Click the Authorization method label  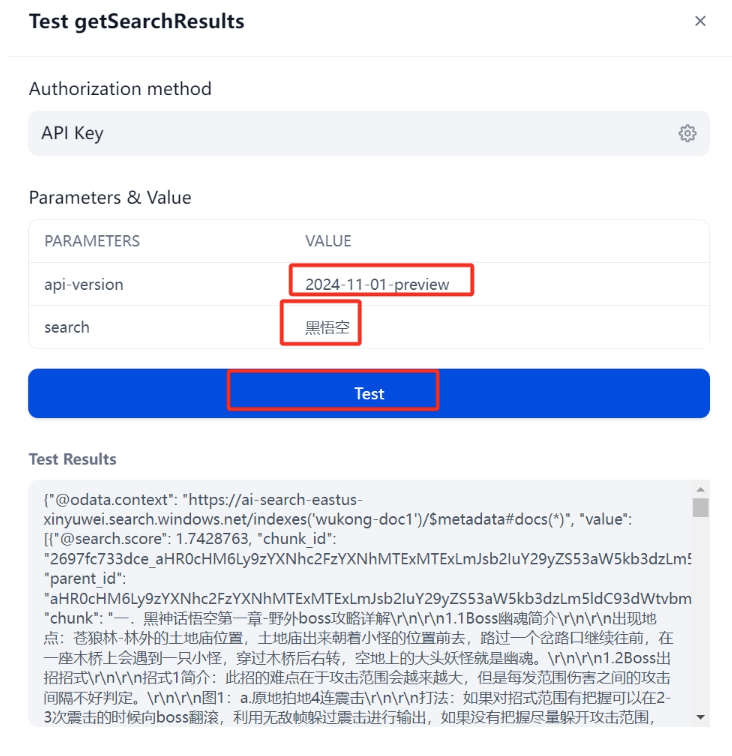(x=120, y=89)
